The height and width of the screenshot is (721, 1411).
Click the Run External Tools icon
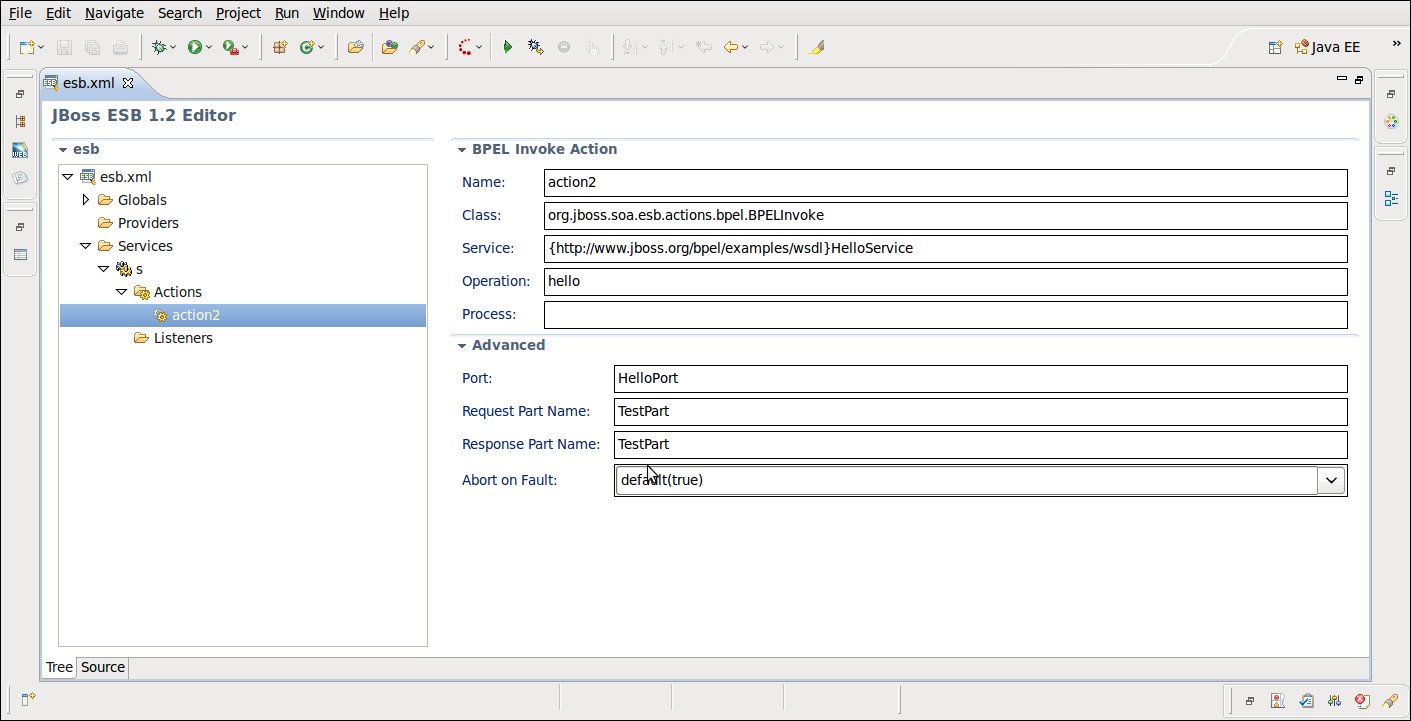click(x=230, y=47)
